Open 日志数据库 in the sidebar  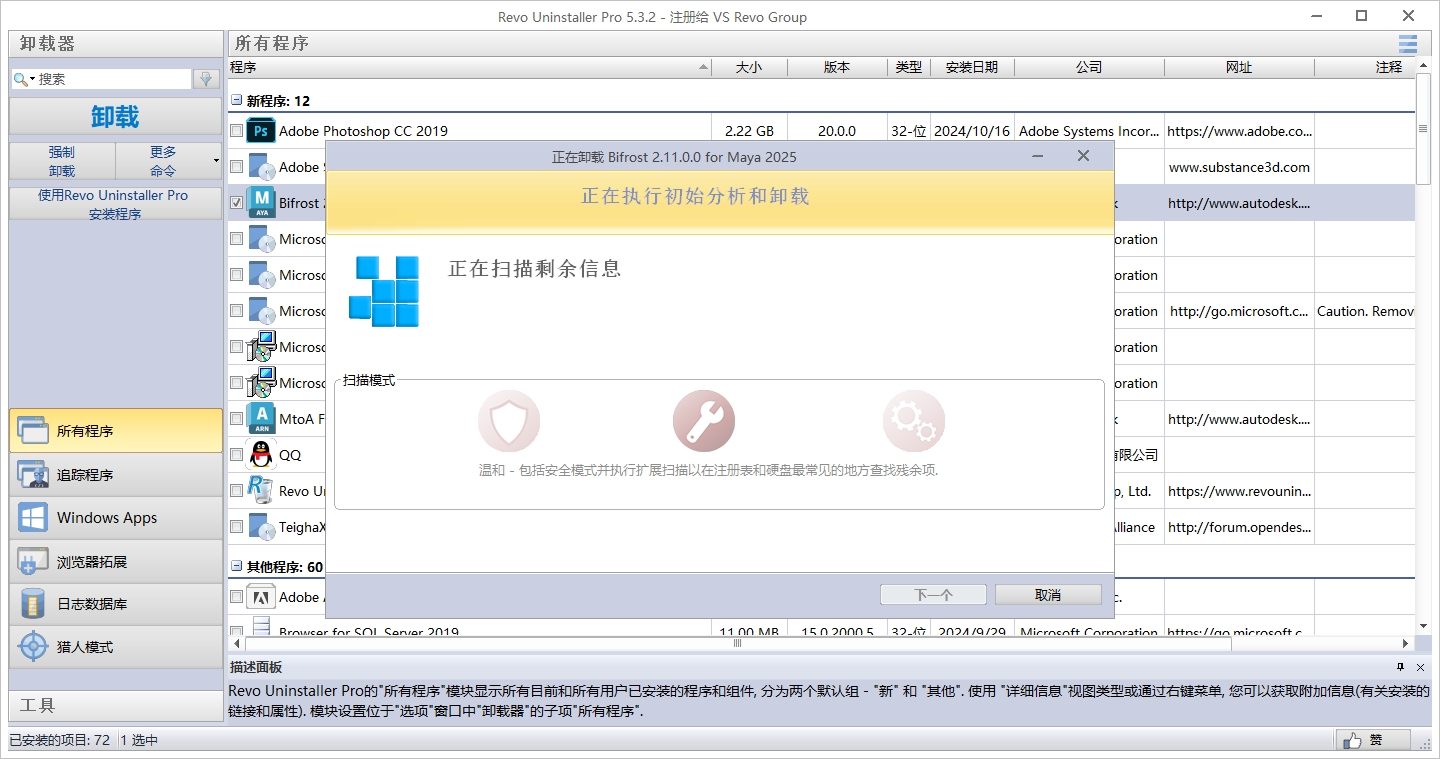pos(115,604)
